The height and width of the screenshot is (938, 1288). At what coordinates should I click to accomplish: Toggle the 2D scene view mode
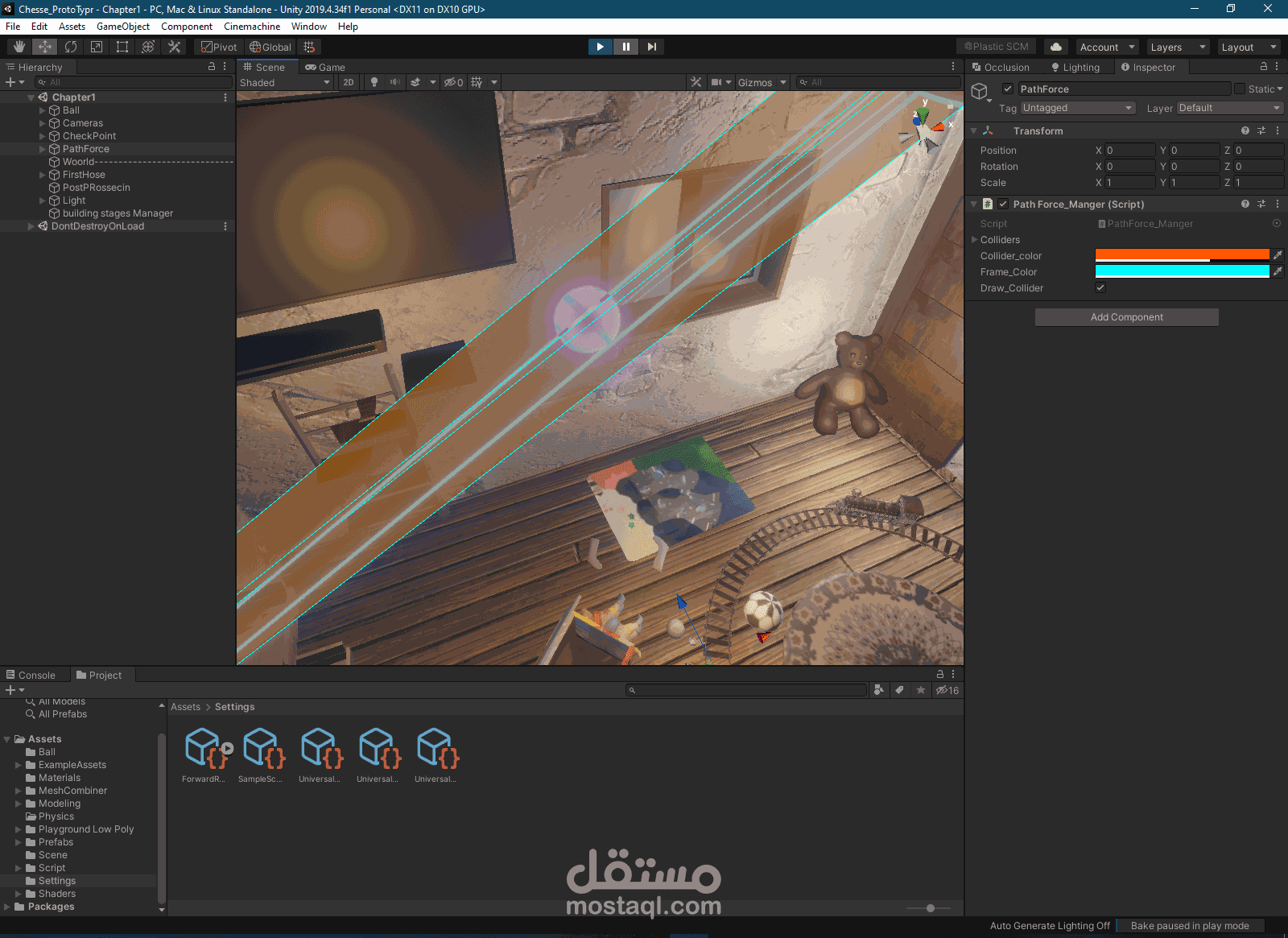[349, 82]
